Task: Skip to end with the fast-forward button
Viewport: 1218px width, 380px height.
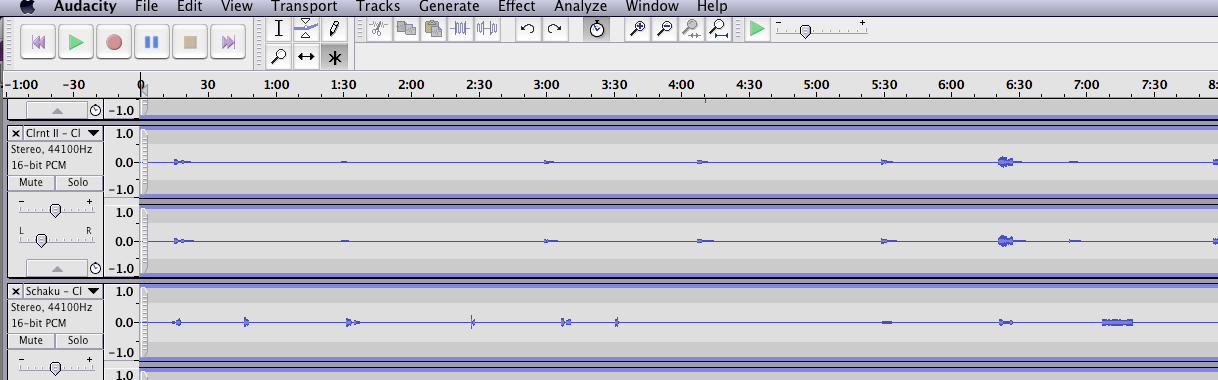Action: (228, 42)
